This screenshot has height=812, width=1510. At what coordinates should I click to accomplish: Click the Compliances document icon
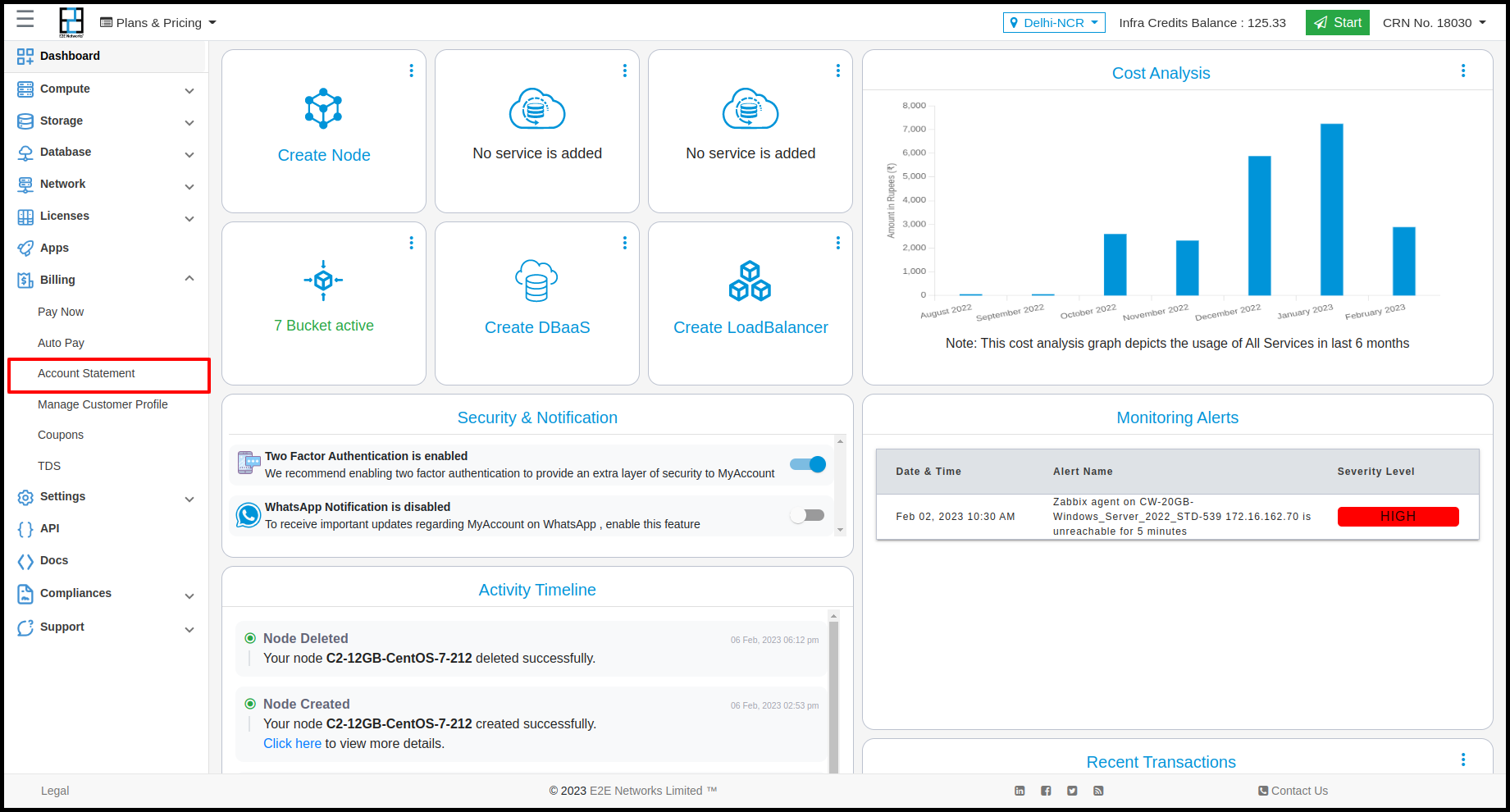point(25,594)
